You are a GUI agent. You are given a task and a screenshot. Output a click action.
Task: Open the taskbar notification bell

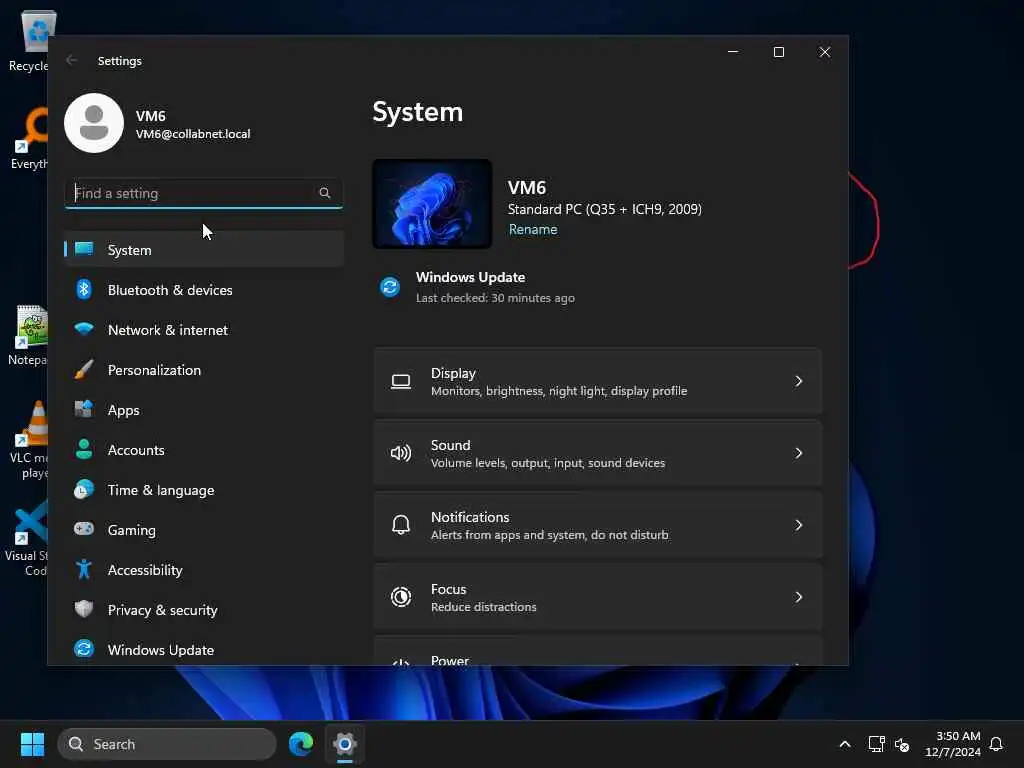coord(996,744)
